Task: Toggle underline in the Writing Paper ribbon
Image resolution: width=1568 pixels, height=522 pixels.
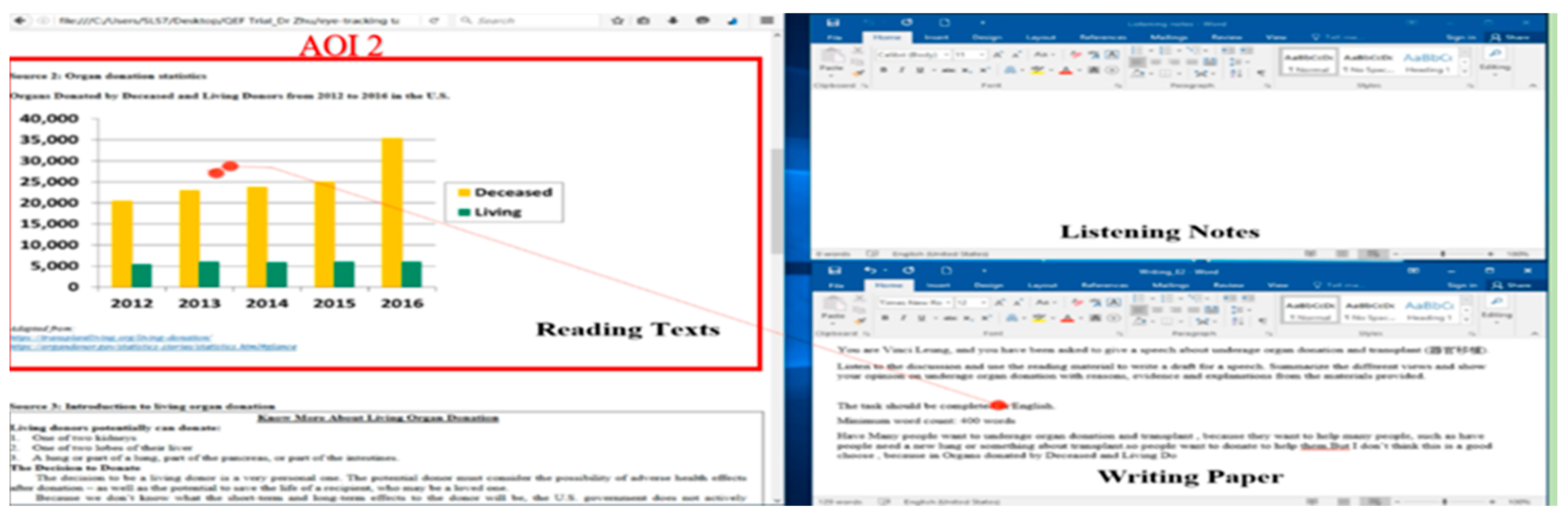Action: pos(921,318)
